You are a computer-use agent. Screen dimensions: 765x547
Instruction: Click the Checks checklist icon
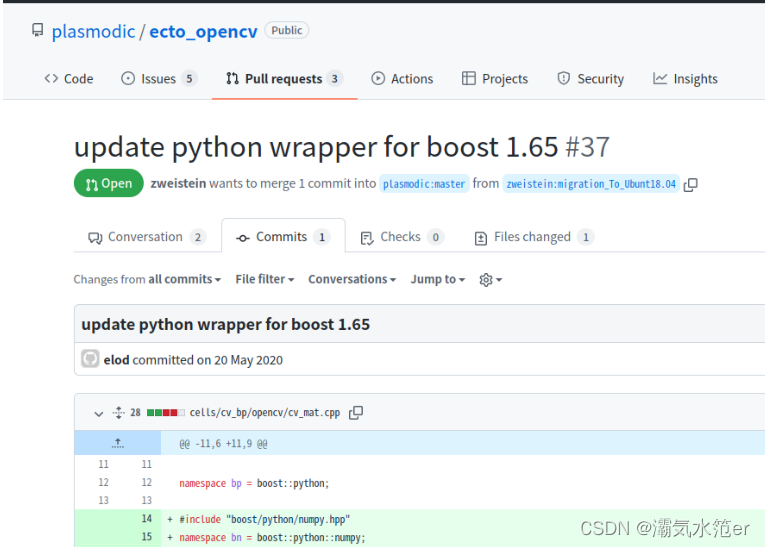(x=367, y=238)
